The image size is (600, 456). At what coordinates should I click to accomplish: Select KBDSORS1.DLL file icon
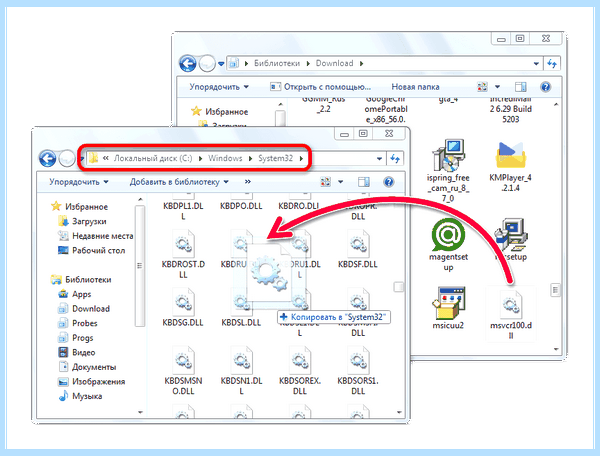pyautogui.click(x=358, y=360)
